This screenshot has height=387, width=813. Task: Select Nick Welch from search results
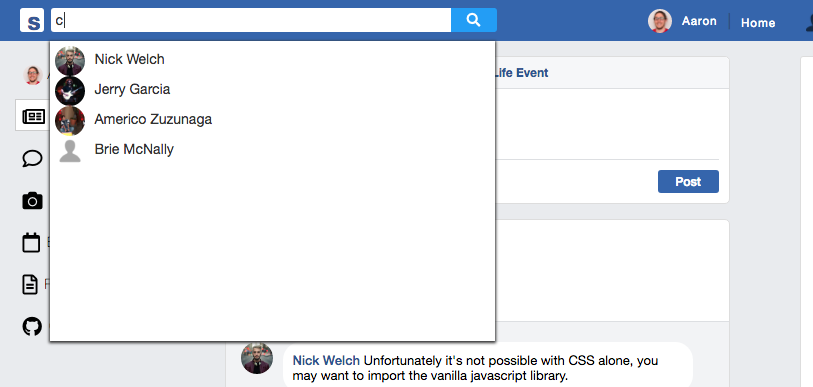point(130,59)
